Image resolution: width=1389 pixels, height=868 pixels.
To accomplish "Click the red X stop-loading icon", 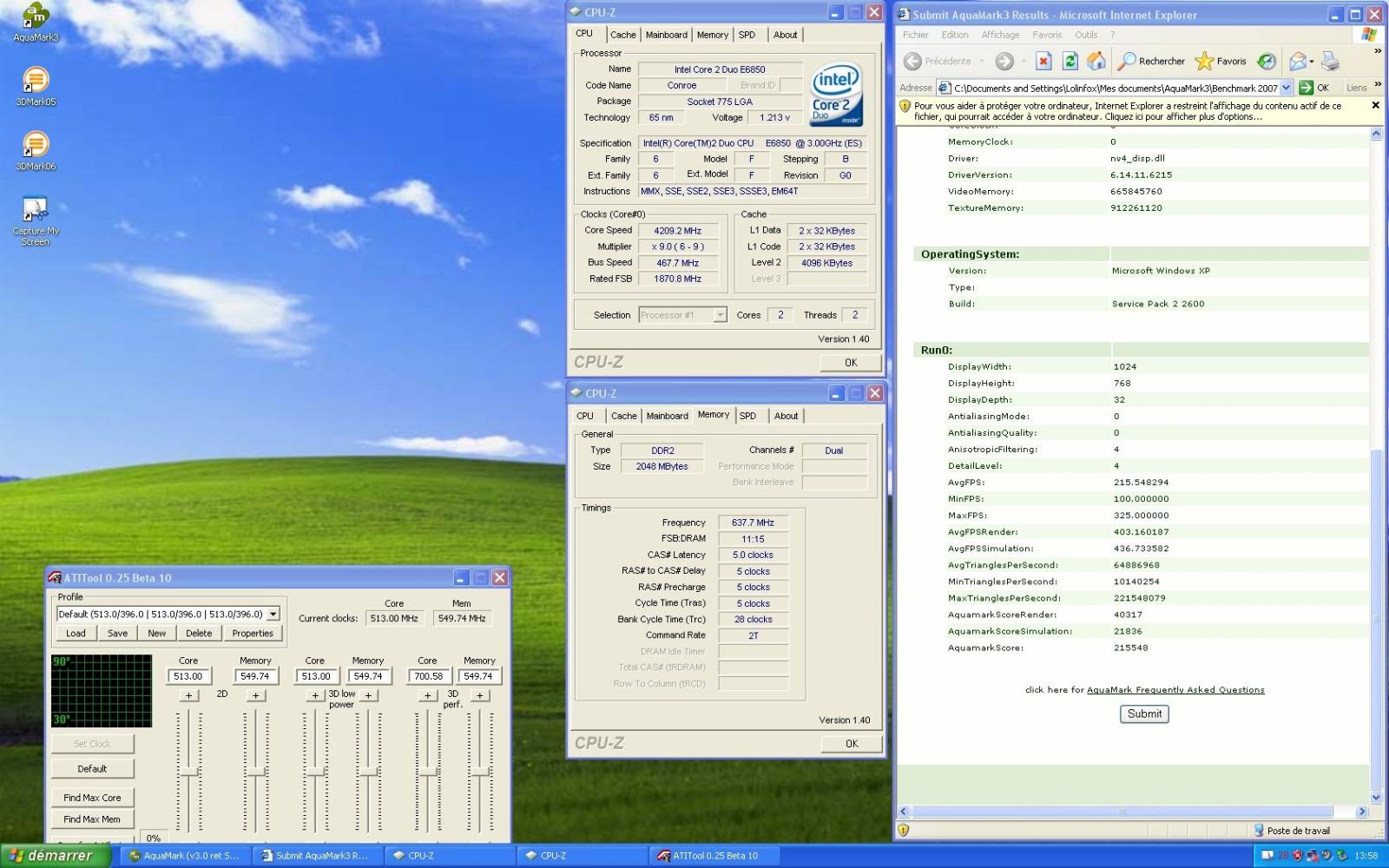I will (1044, 61).
